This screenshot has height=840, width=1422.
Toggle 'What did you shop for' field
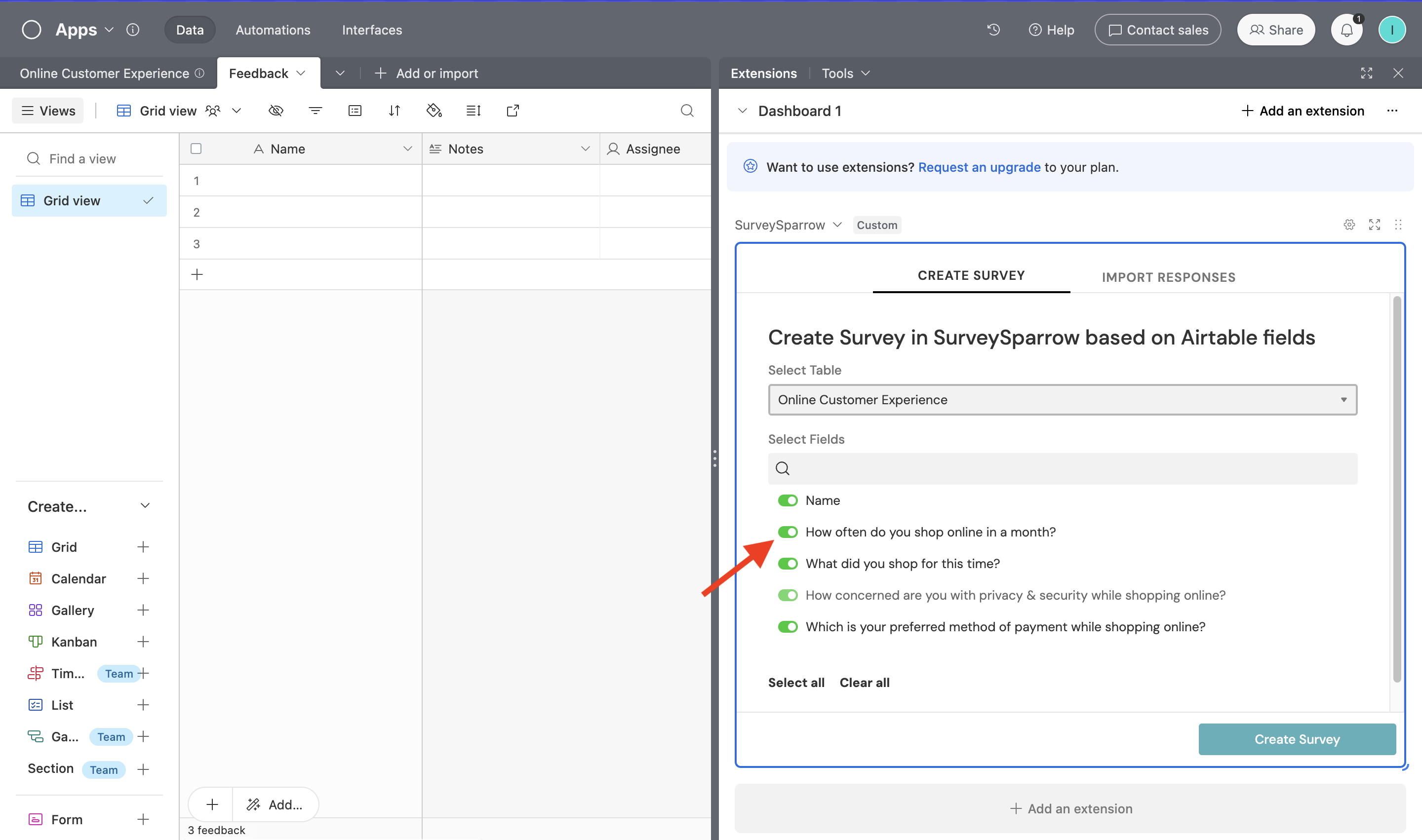click(x=787, y=564)
